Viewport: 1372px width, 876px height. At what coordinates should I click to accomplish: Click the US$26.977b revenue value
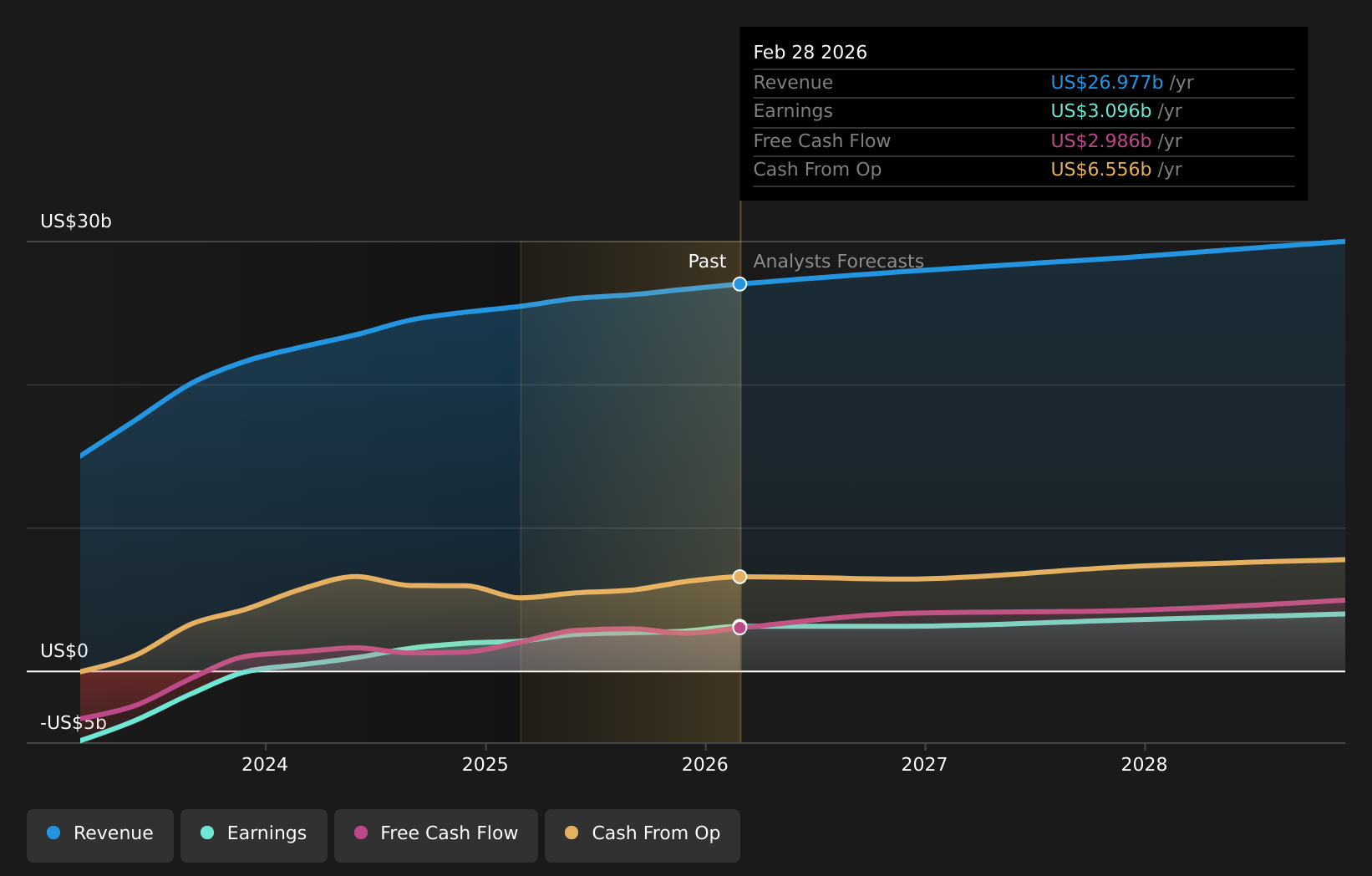[x=1107, y=83]
